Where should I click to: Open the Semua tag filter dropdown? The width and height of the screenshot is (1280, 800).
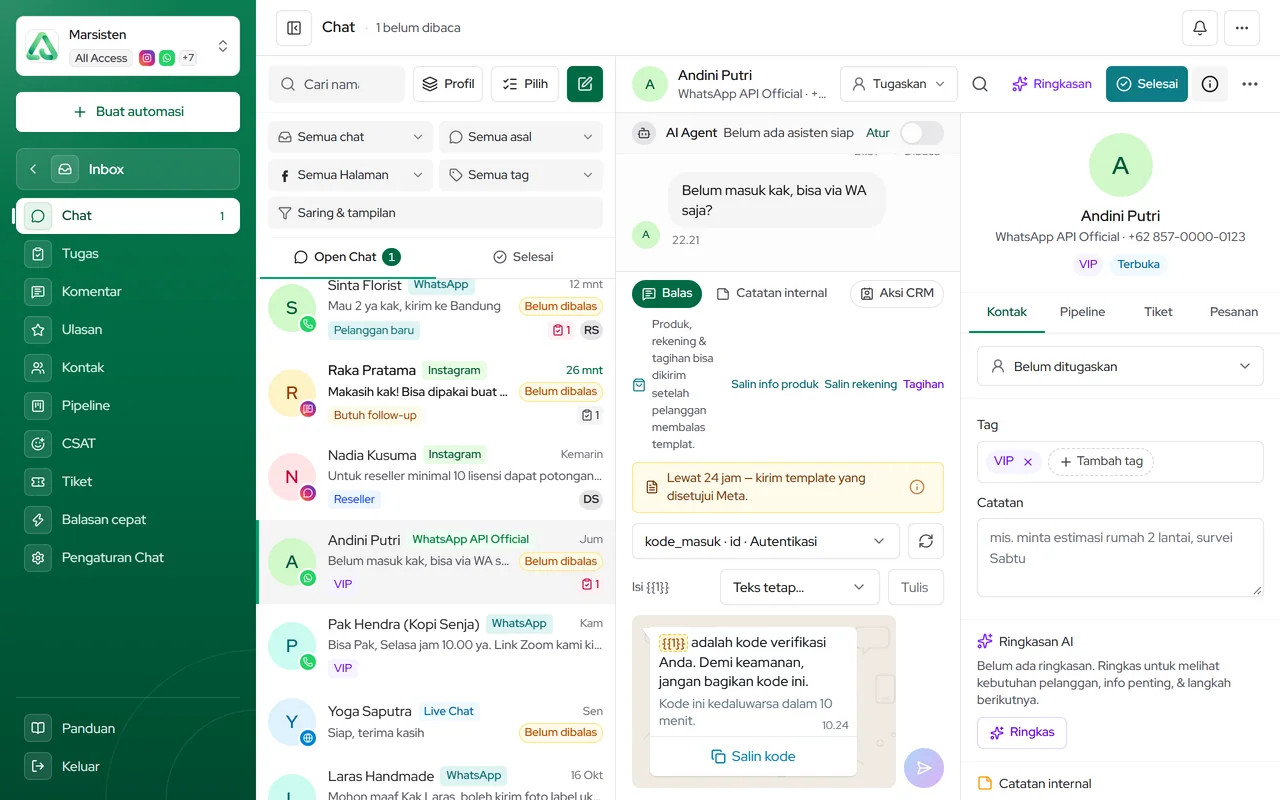(521, 175)
